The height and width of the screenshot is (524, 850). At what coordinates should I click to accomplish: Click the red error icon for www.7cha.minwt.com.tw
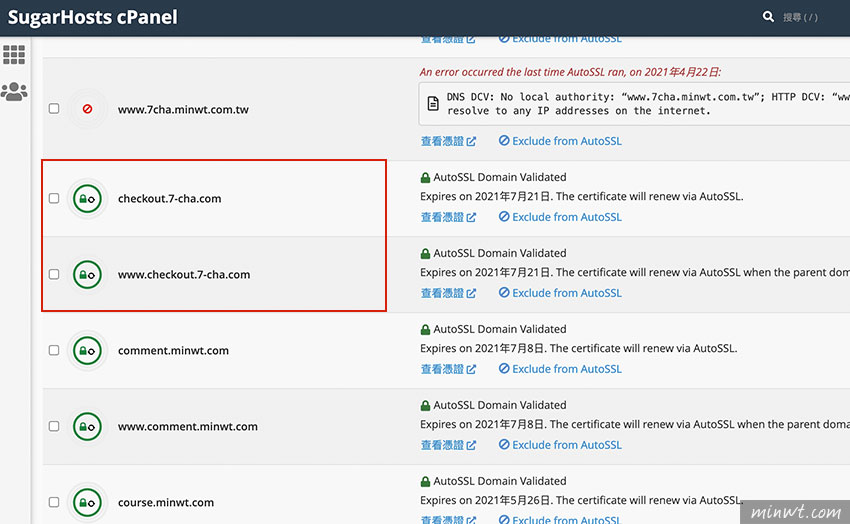(x=87, y=109)
